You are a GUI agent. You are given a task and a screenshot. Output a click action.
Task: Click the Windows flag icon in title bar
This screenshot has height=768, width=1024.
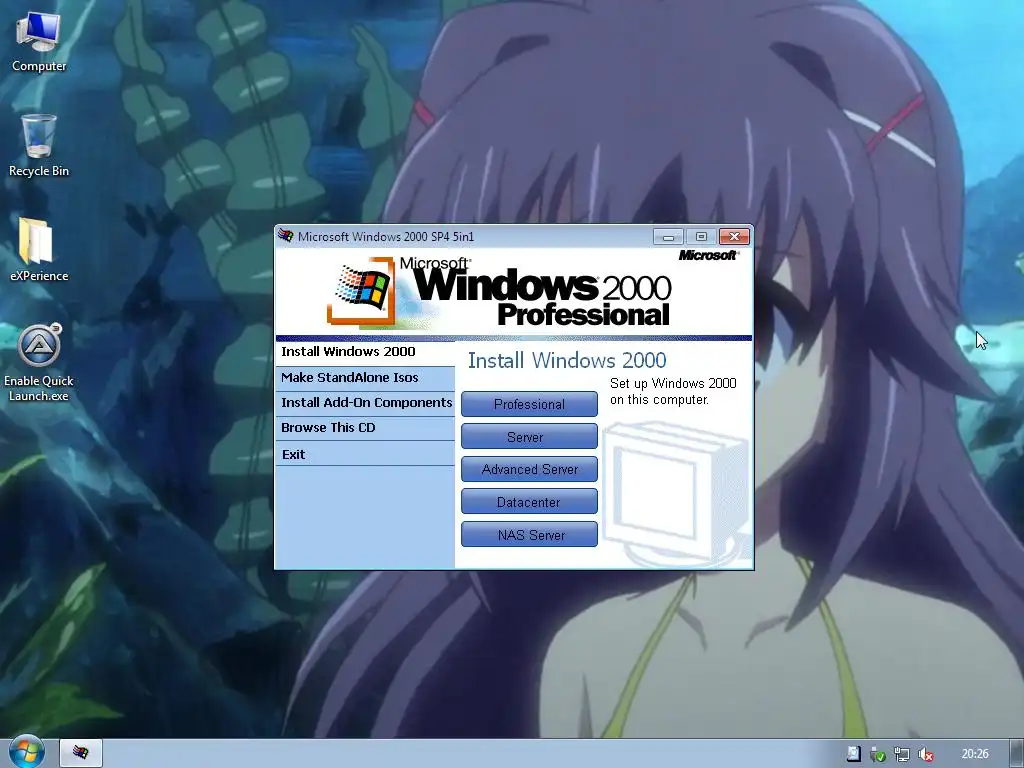(285, 236)
